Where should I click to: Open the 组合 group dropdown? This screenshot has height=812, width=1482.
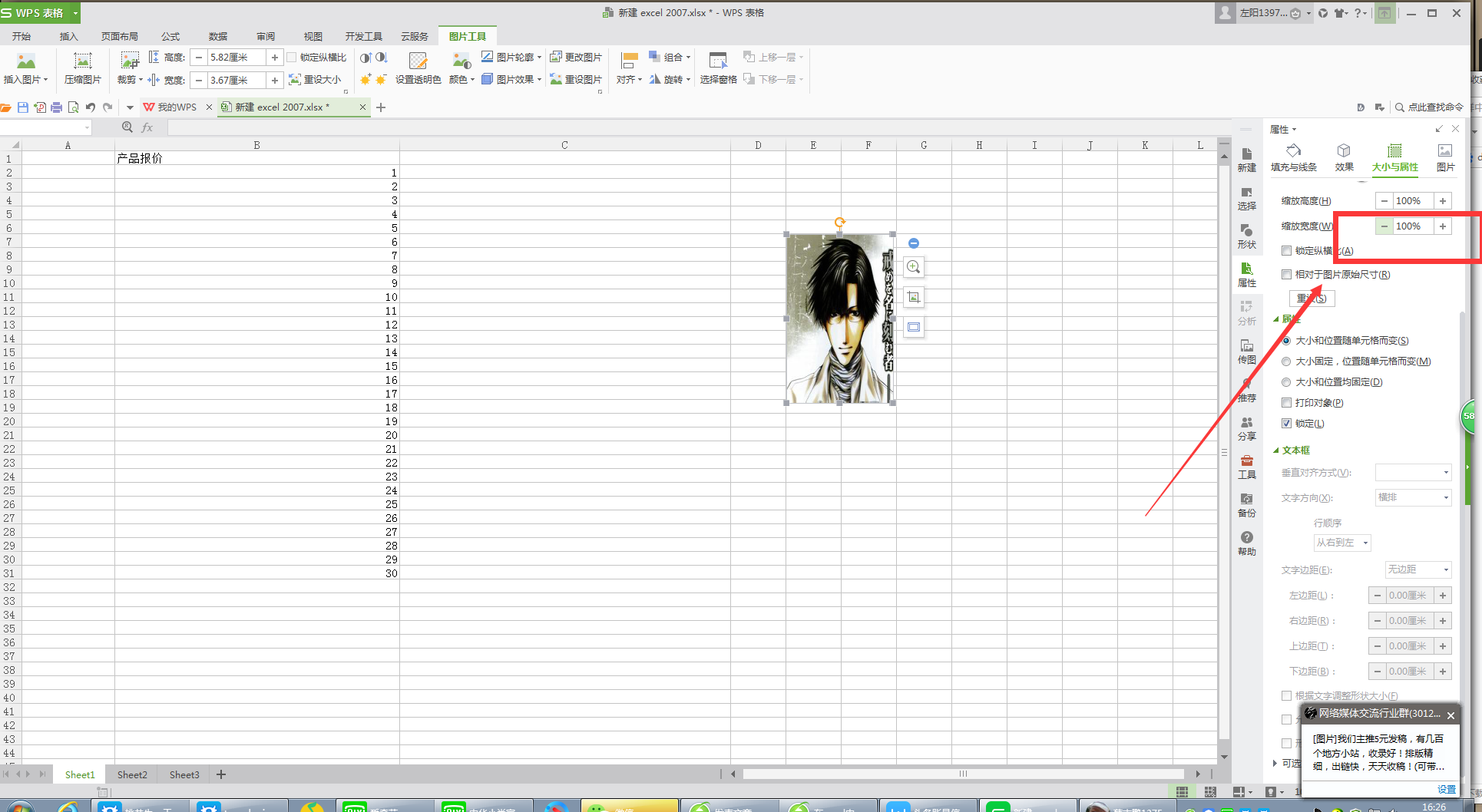670,58
